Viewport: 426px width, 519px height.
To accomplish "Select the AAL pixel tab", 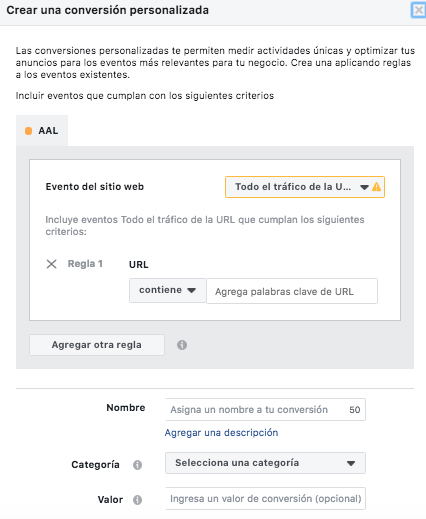I will pos(42,131).
